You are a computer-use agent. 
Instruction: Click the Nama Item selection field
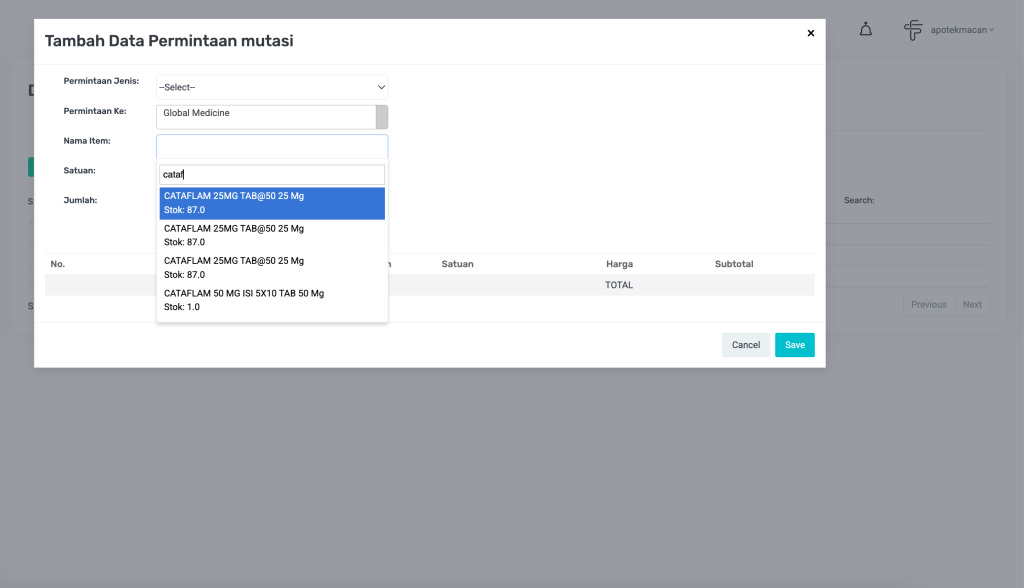[272, 146]
